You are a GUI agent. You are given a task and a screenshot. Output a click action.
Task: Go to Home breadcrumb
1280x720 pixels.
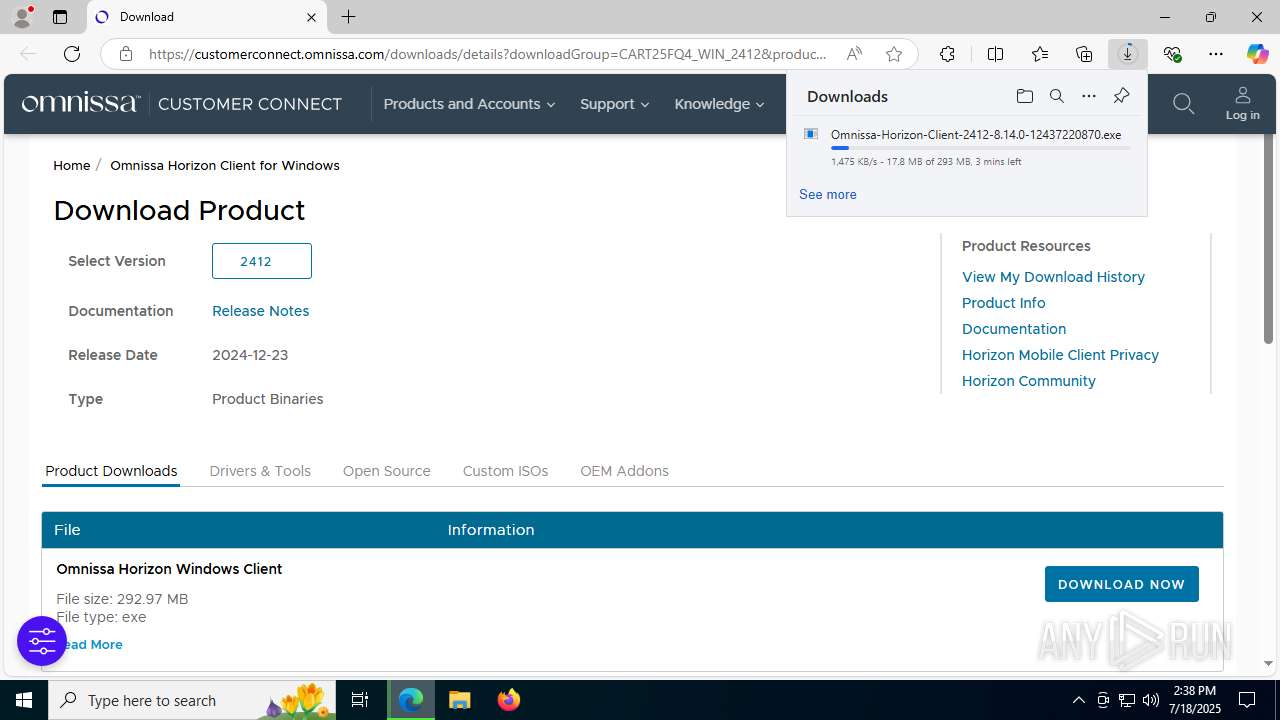click(x=71, y=165)
